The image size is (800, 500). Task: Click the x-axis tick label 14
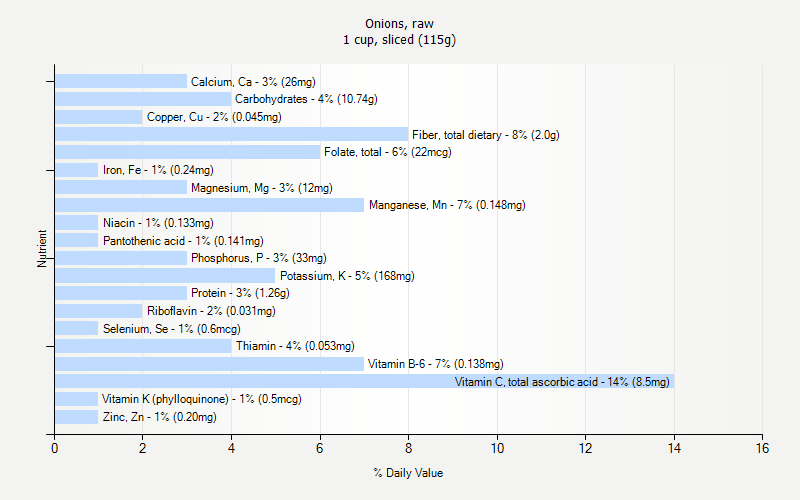coord(674,448)
